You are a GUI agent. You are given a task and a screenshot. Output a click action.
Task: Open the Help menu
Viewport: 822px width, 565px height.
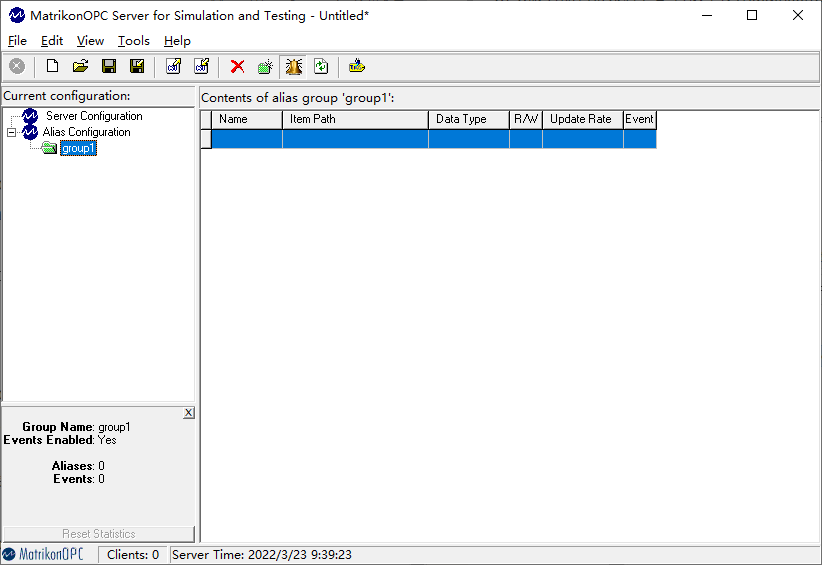coord(177,41)
